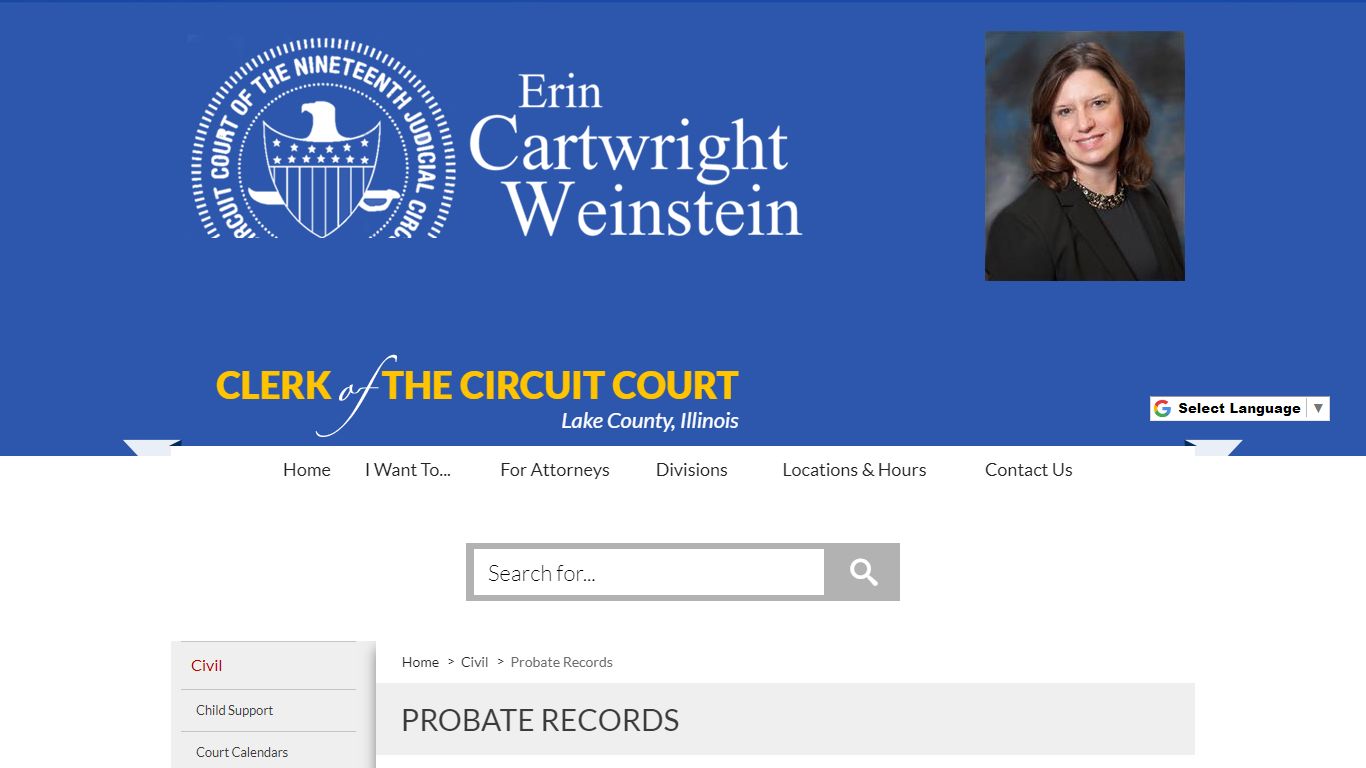Open the Divisions menu
This screenshot has height=768, width=1366.
click(691, 469)
